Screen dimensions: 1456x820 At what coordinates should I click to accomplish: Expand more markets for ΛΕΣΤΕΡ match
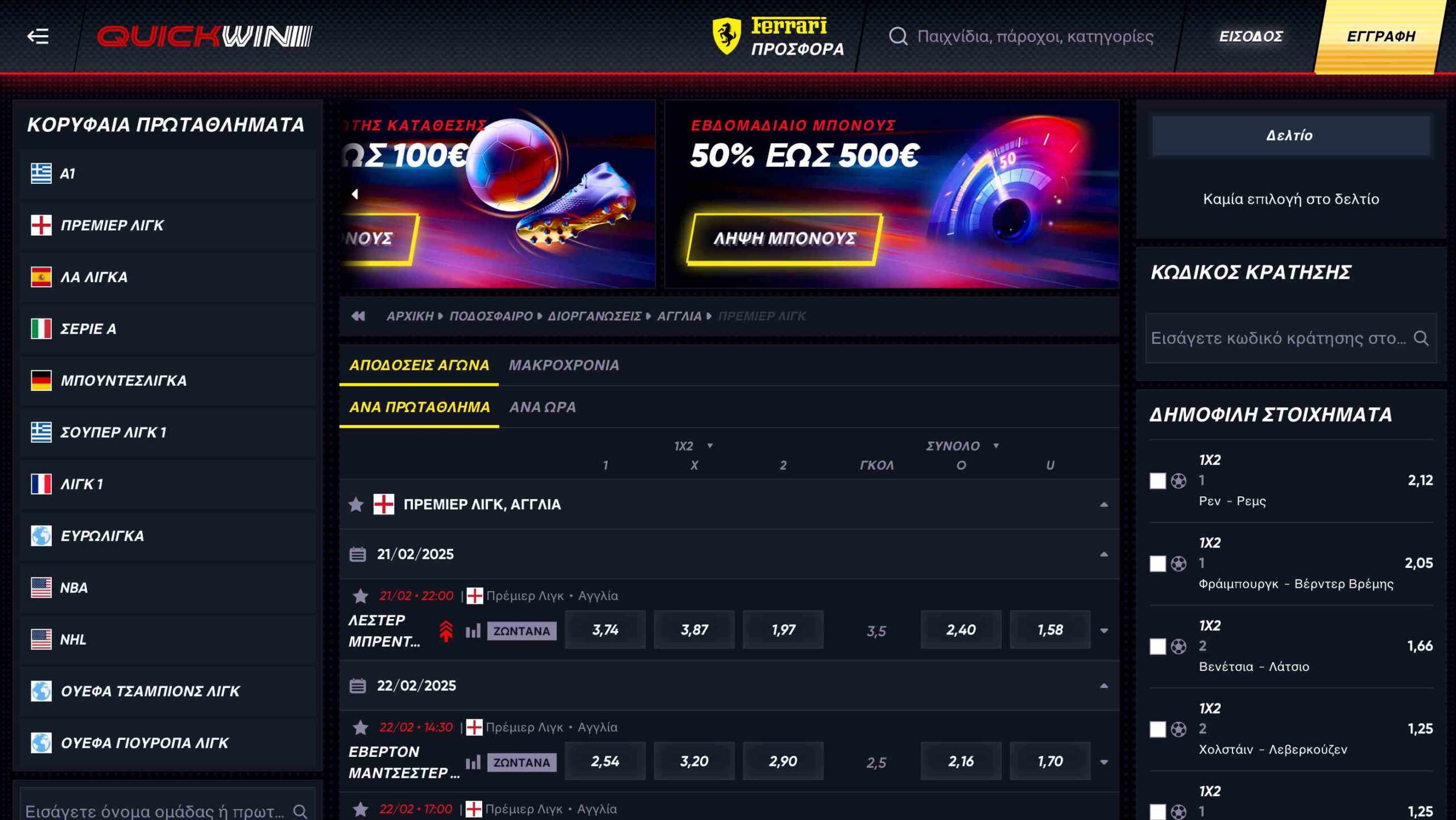[1103, 631]
